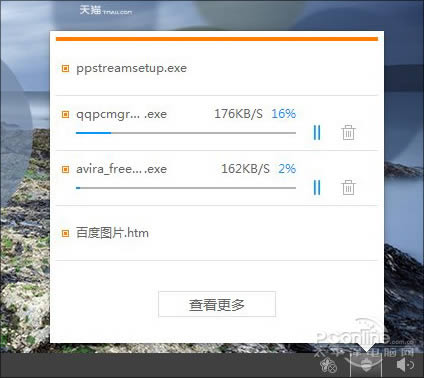
Task: Mute sound via the speaker icon
Action: click(405, 365)
